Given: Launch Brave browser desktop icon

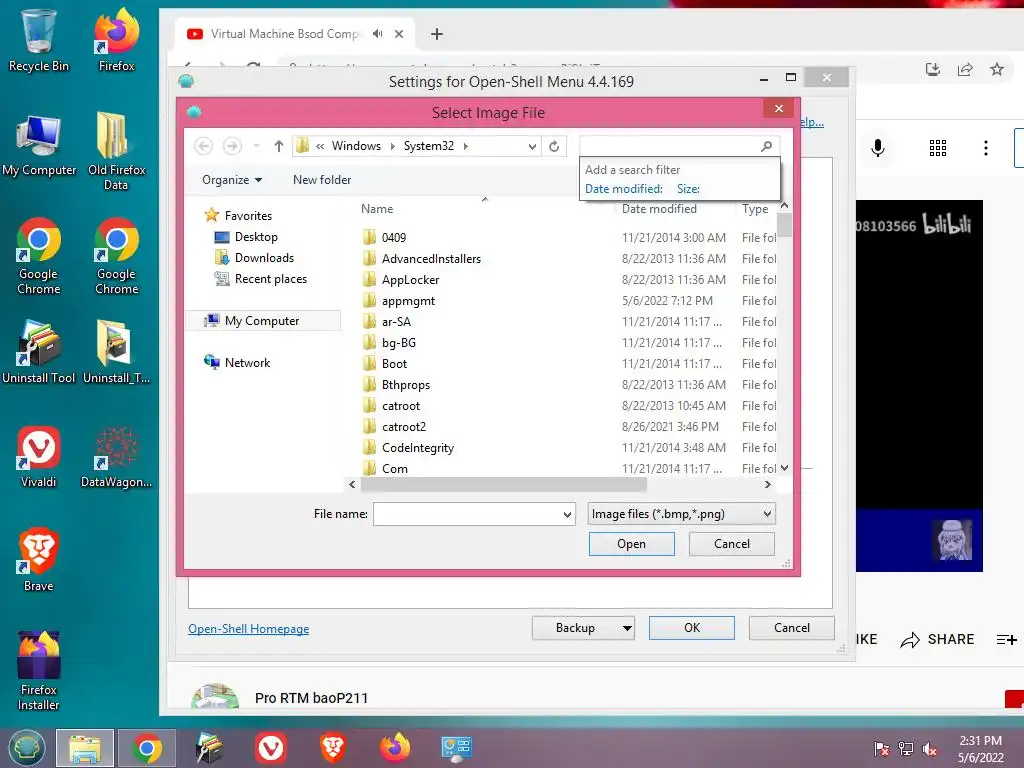Looking at the screenshot, I should [39, 560].
